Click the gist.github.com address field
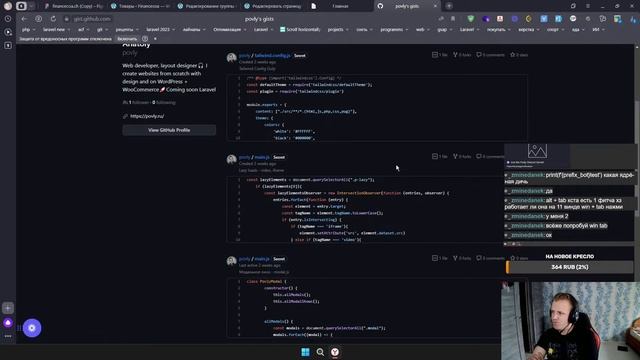 pos(92,19)
